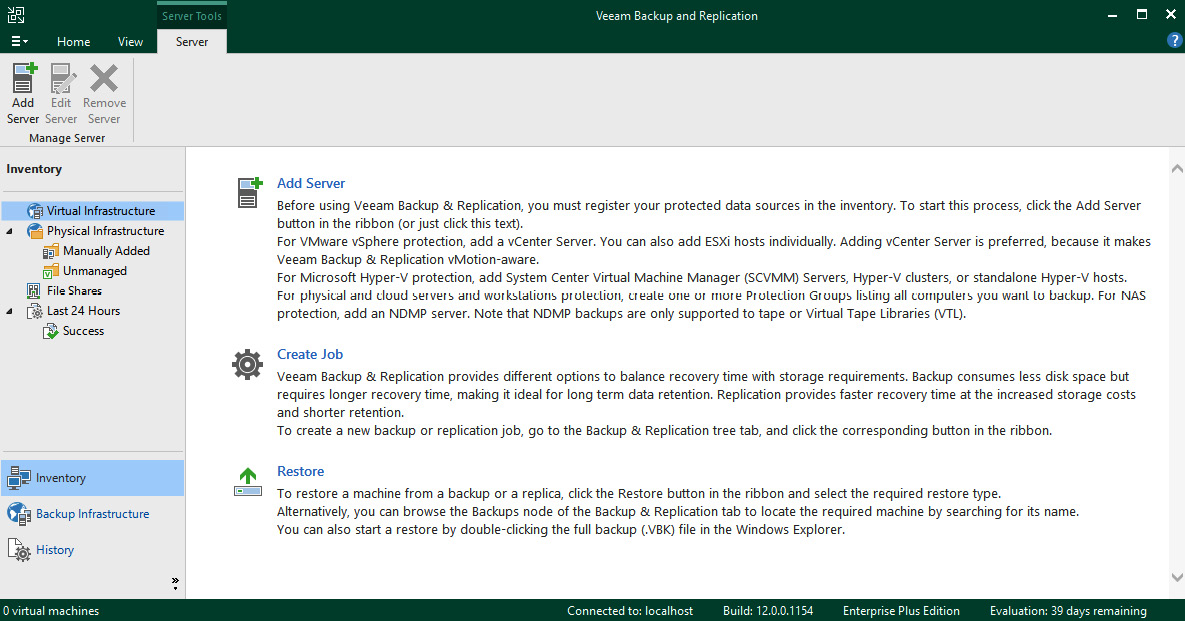Screen dimensions: 1185x621
Task: Click the Veeam application icon in title bar
Action: pos(16,15)
